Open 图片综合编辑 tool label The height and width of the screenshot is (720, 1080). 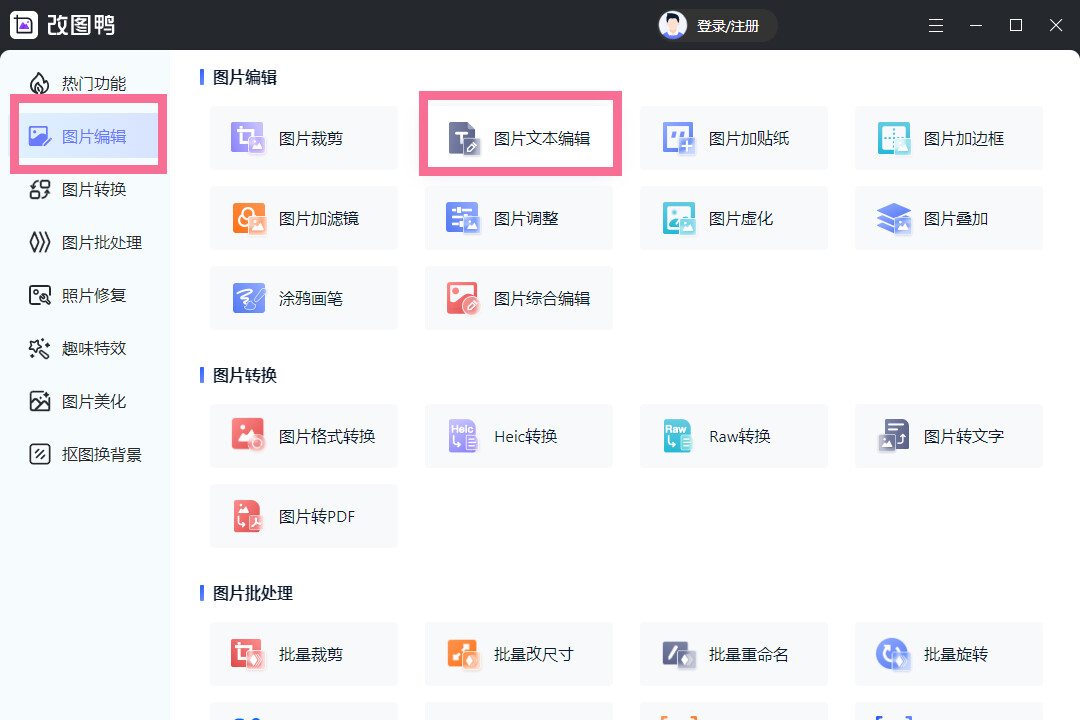542,298
